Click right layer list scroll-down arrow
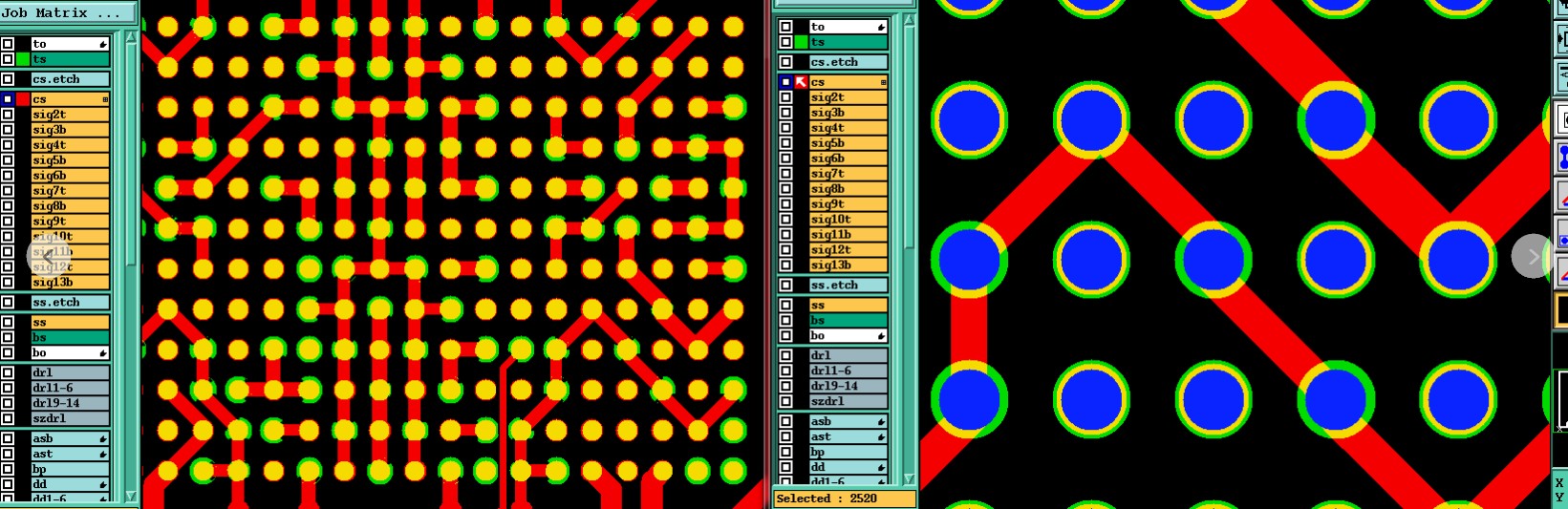The height and width of the screenshot is (509, 1568). (909, 478)
